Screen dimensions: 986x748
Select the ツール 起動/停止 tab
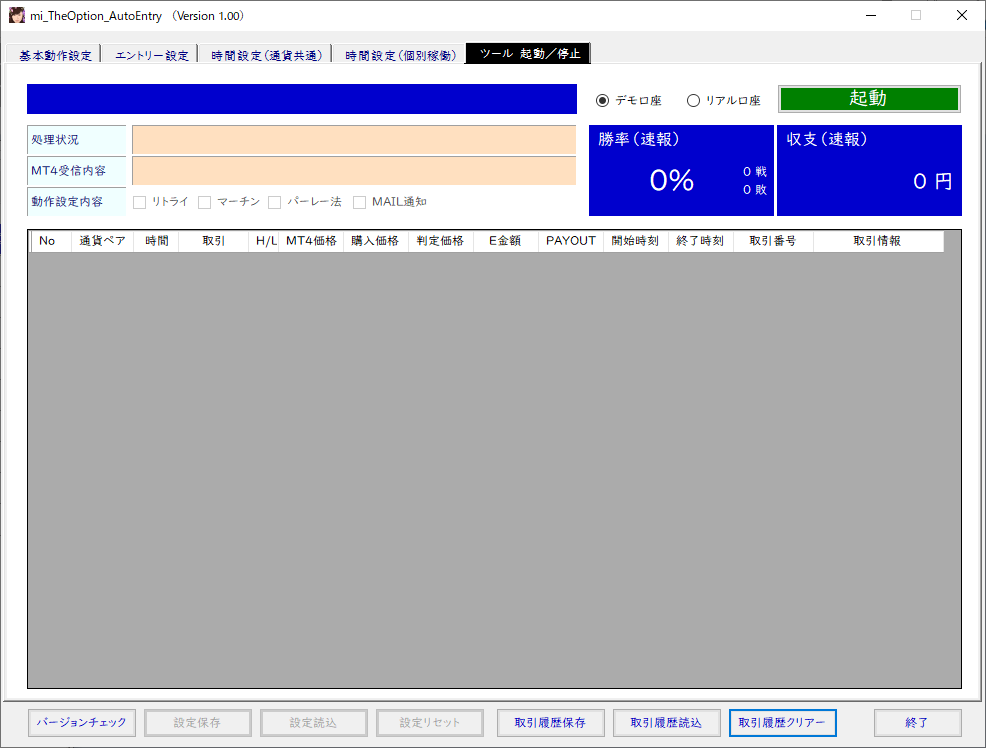[x=529, y=54]
